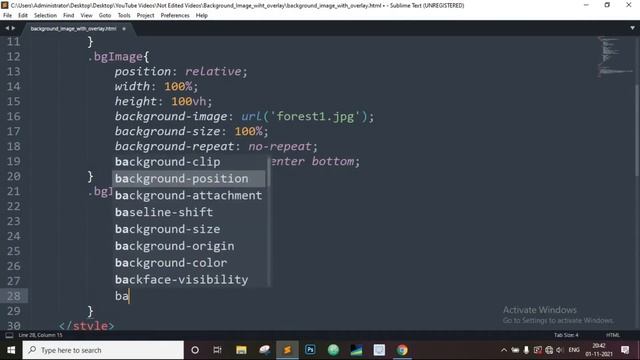Open the File menu
The height and width of the screenshot is (360, 640).
[7, 15]
